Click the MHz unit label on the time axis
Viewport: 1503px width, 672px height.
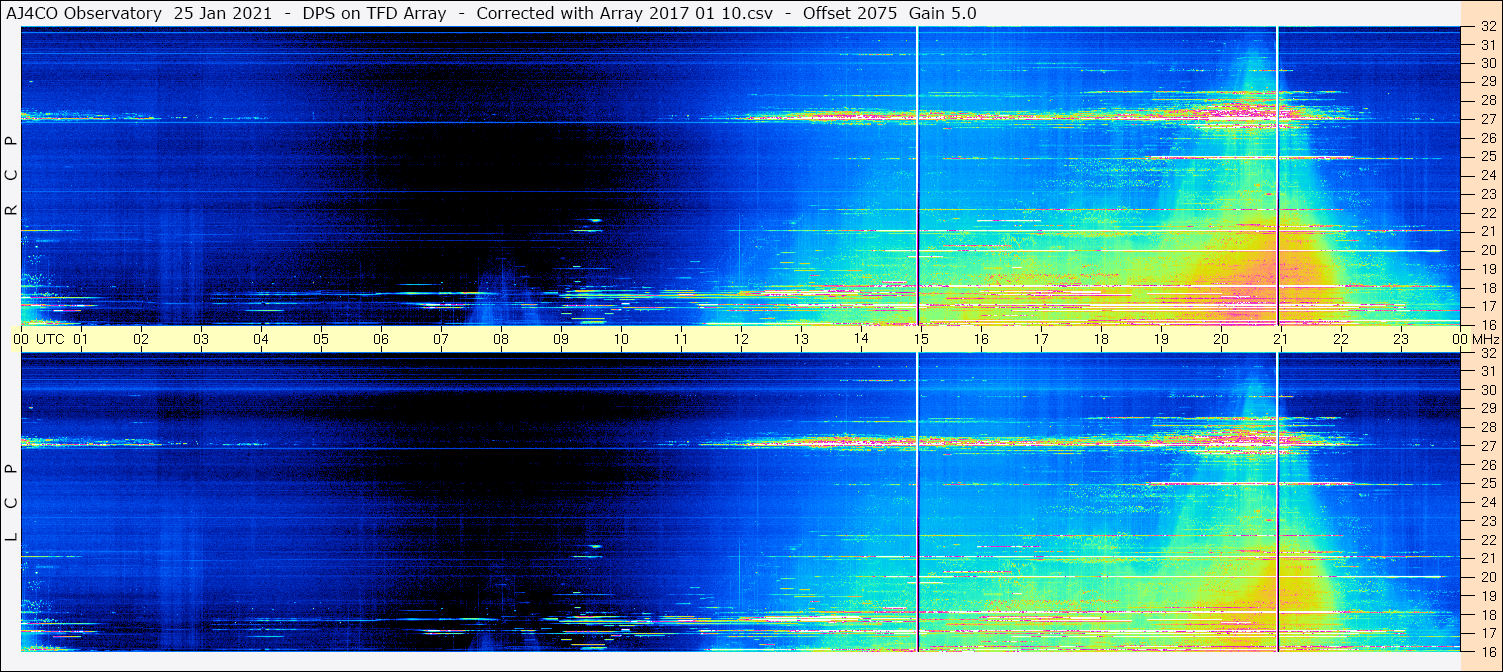pyautogui.click(x=1485, y=339)
